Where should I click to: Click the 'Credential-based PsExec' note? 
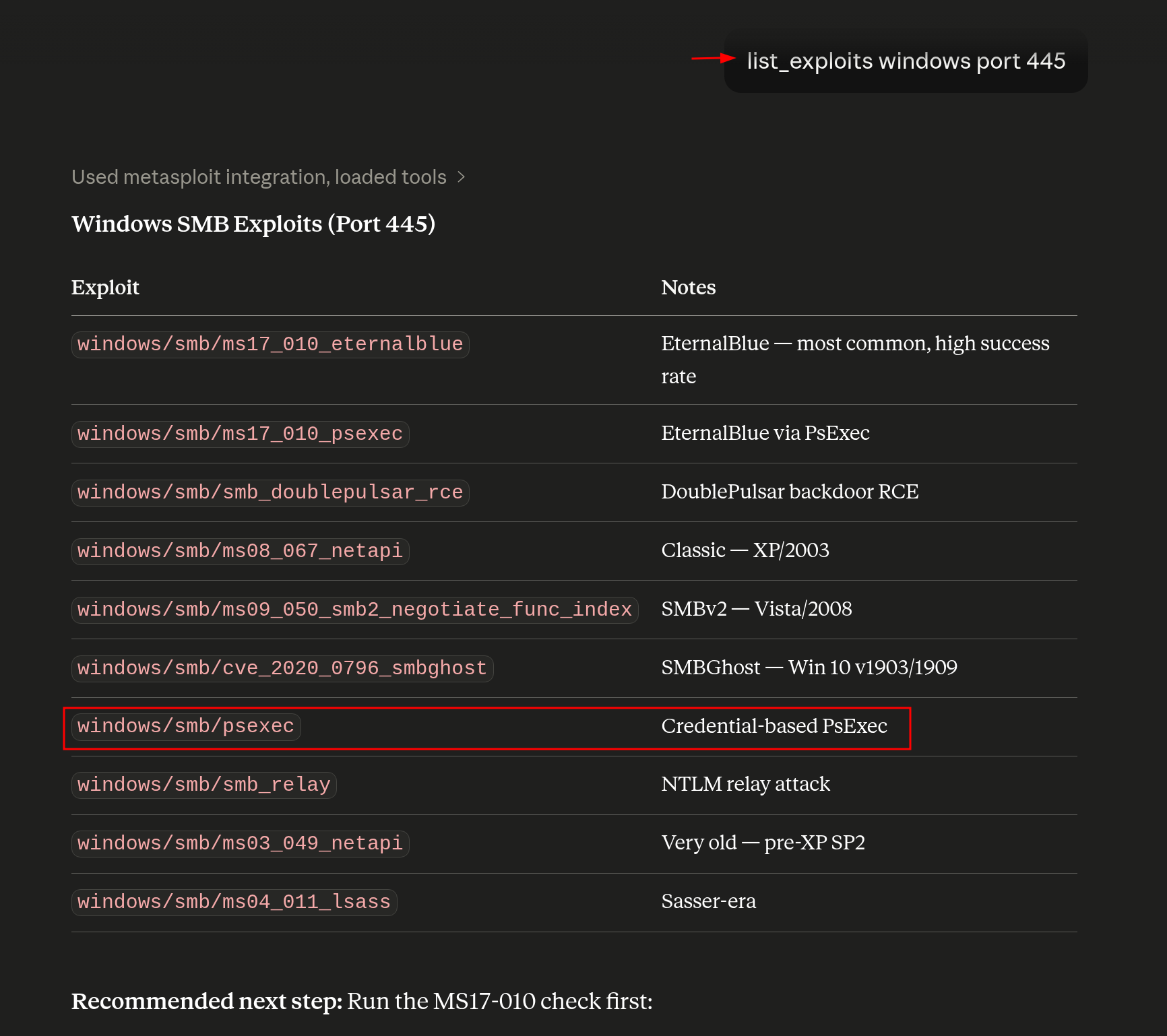coord(774,726)
